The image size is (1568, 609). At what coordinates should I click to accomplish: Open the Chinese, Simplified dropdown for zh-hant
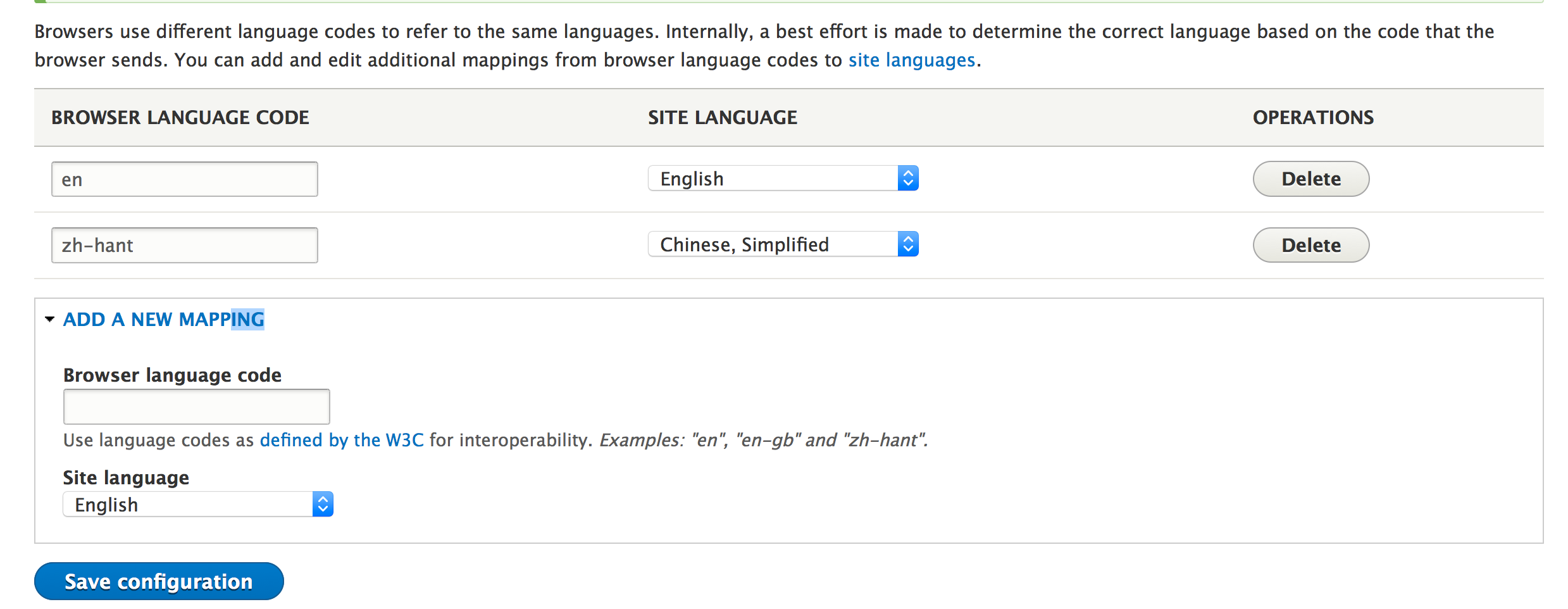tap(783, 244)
